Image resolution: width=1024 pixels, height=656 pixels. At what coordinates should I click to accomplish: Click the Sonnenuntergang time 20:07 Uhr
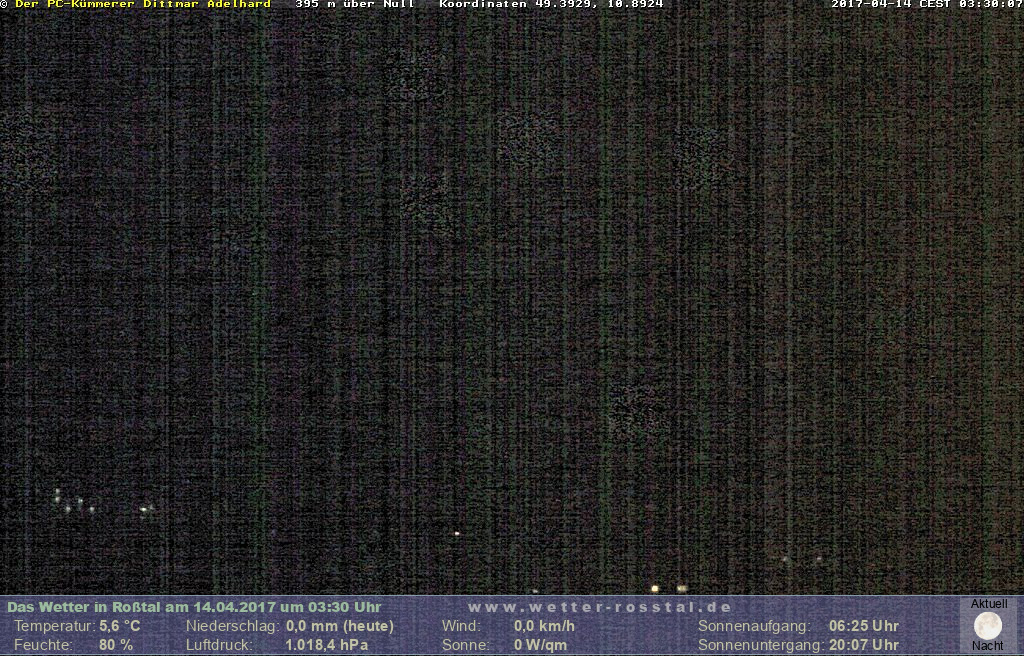[863, 645]
